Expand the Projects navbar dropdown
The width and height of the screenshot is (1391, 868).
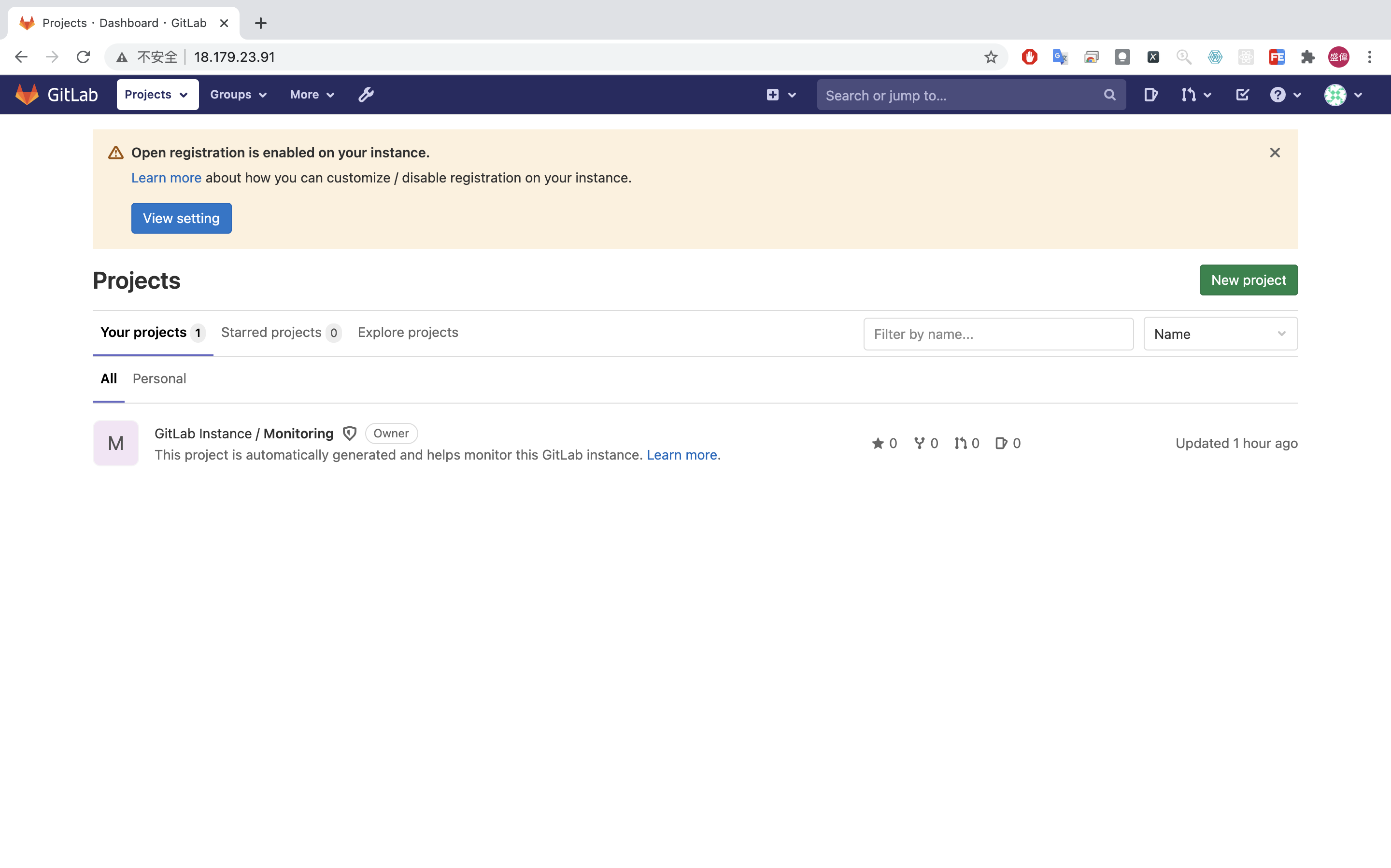(x=157, y=95)
